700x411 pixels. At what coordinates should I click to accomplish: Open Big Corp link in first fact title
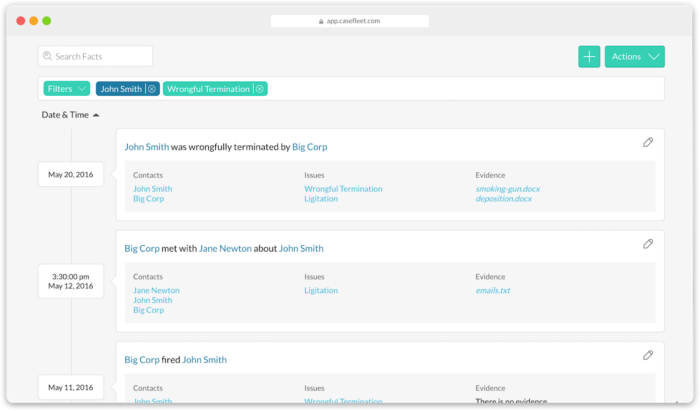click(x=309, y=147)
